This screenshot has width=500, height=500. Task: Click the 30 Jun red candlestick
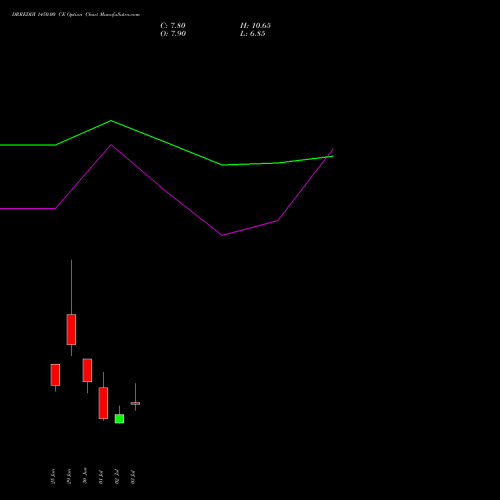click(x=87, y=370)
